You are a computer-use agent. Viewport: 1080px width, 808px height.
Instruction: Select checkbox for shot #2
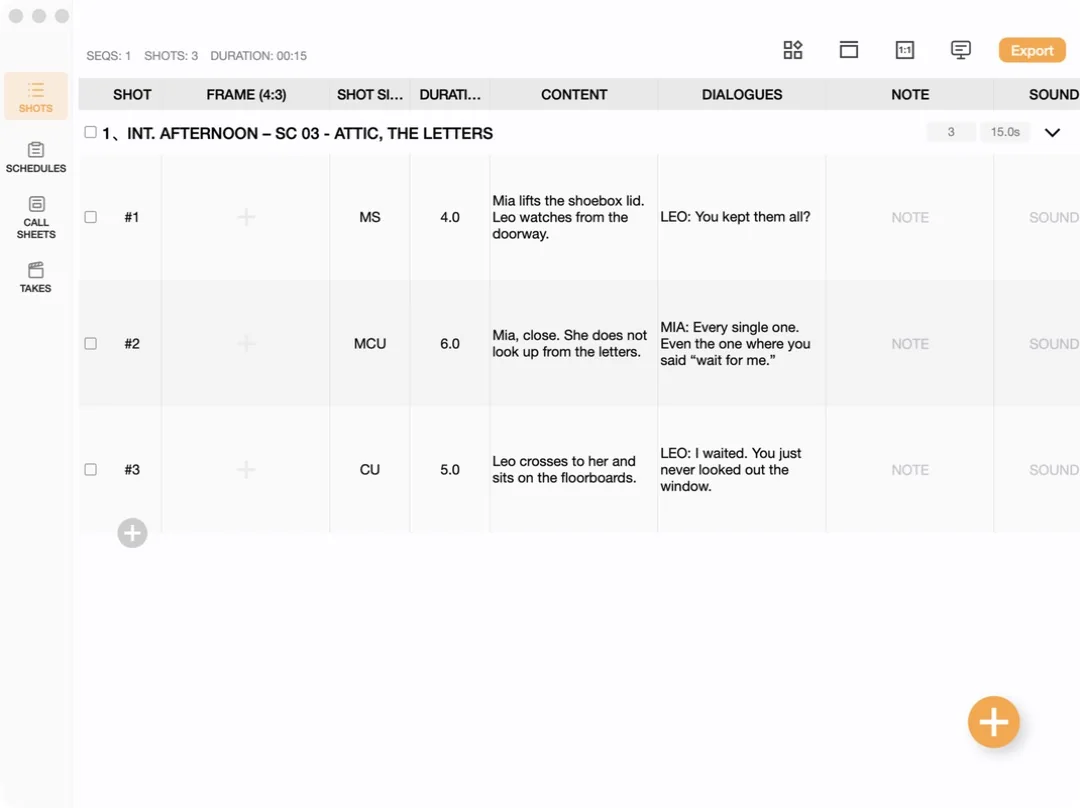click(90, 343)
